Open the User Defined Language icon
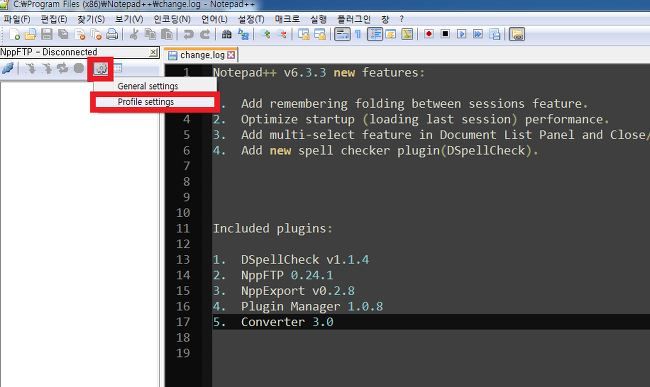The width and height of the screenshot is (650, 387). click(391, 34)
